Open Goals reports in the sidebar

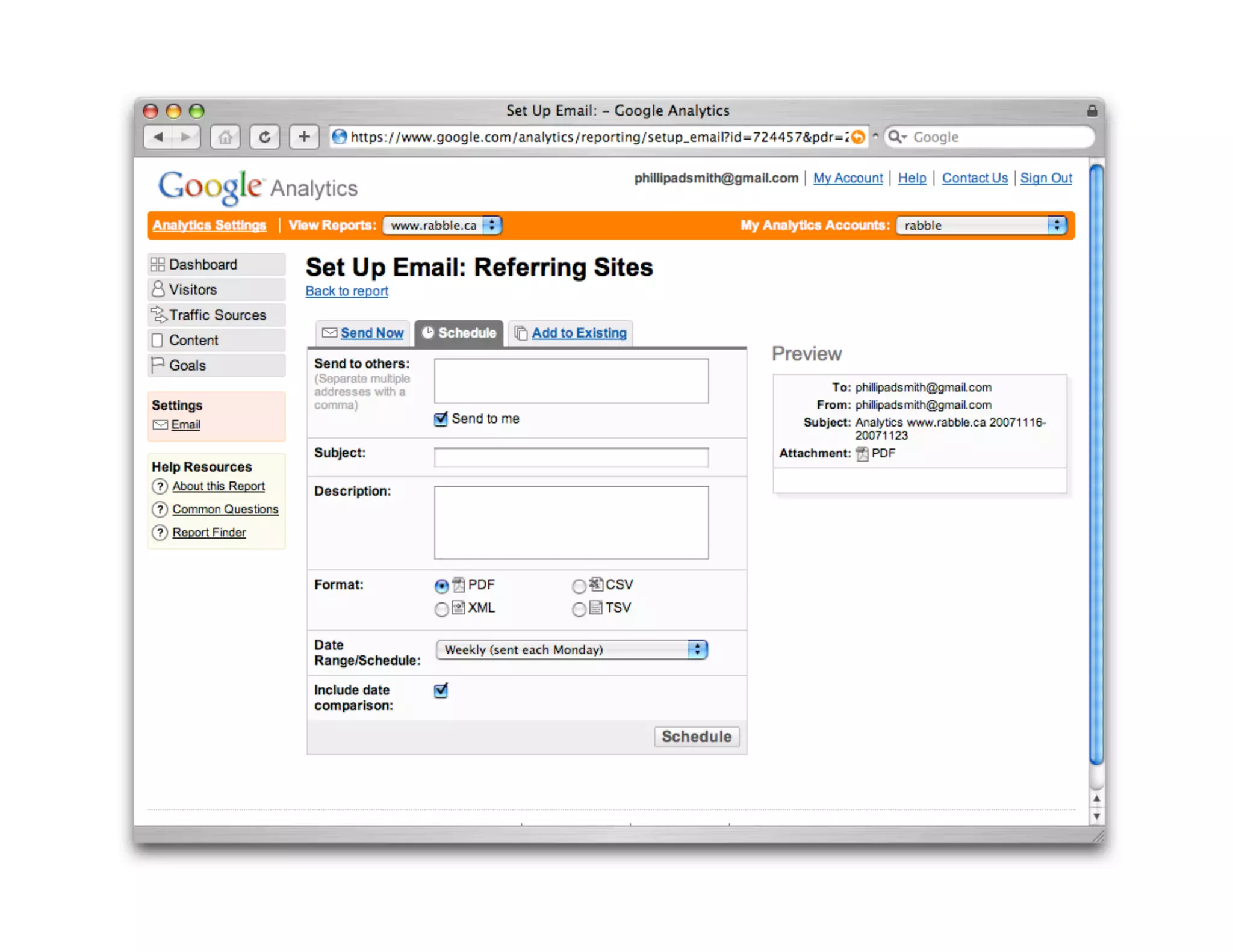pos(216,366)
